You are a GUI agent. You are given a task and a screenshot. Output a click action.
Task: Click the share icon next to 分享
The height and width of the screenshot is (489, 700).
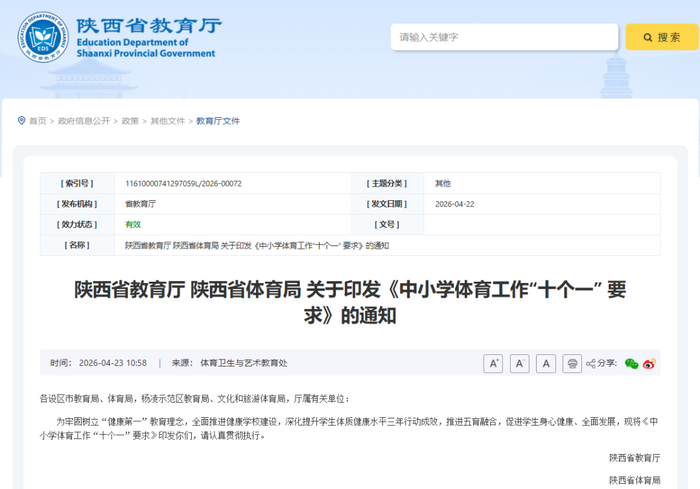point(591,364)
